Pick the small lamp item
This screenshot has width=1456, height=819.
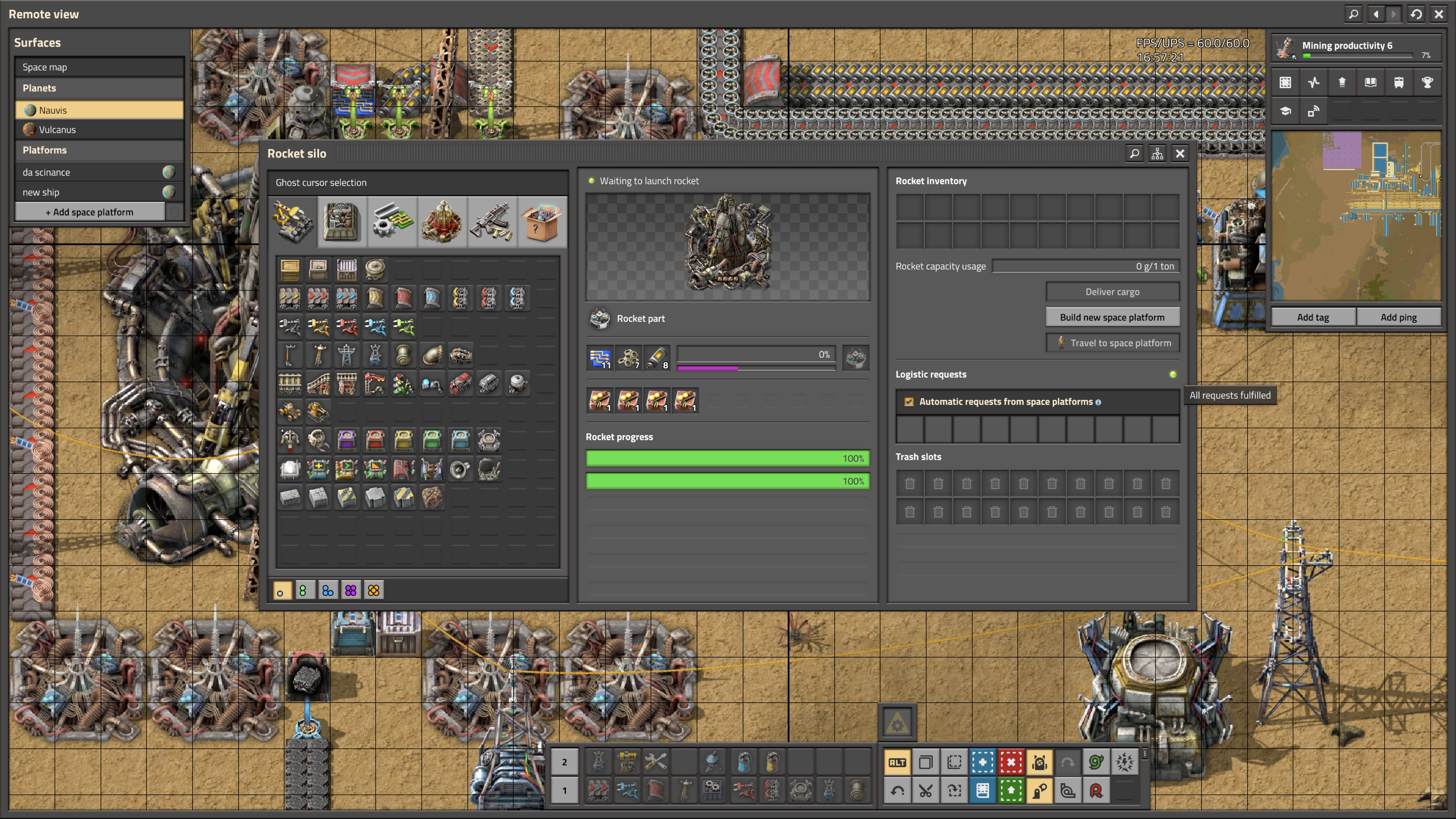290,469
